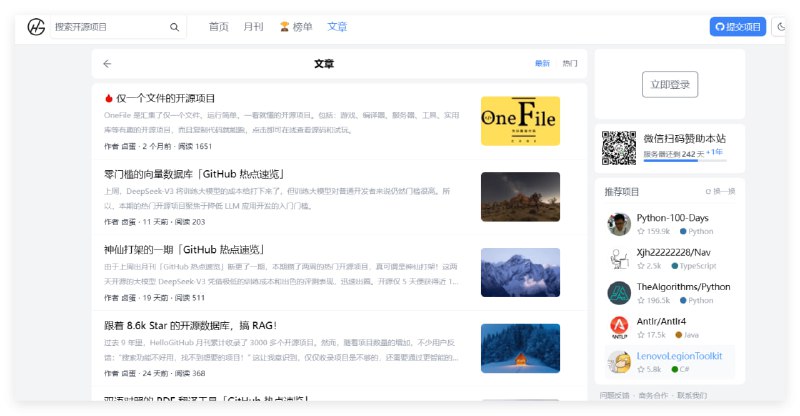Go back using the left arrow icon
The width and height of the screenshot is (800, 416).
tap(107, 64)
